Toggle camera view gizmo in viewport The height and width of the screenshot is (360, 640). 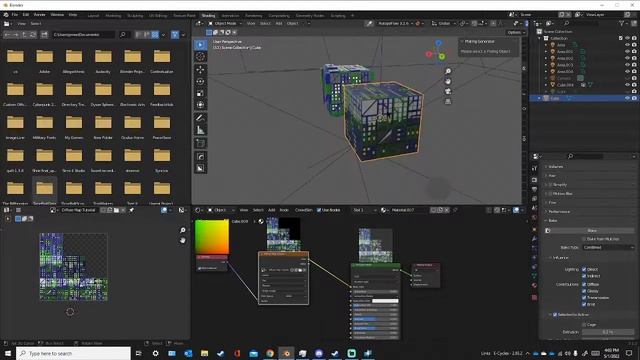(x=448, y=91)
